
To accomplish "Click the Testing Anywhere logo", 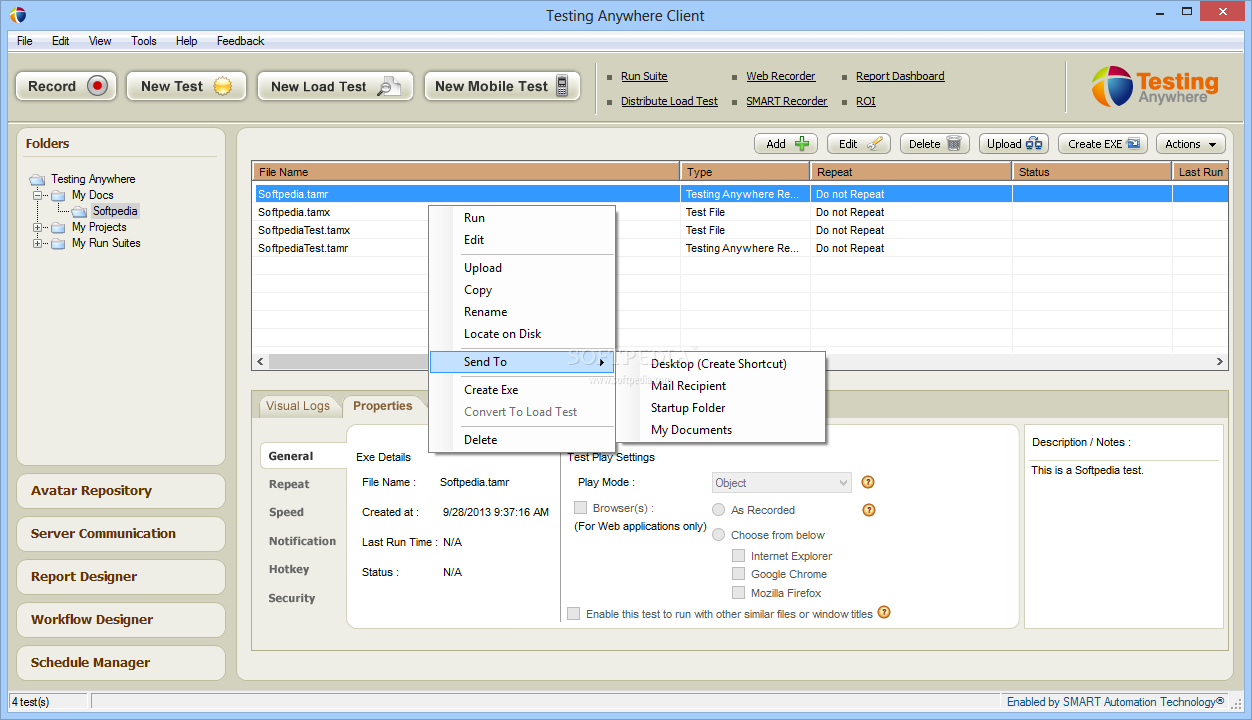I will coord(1155,86).
